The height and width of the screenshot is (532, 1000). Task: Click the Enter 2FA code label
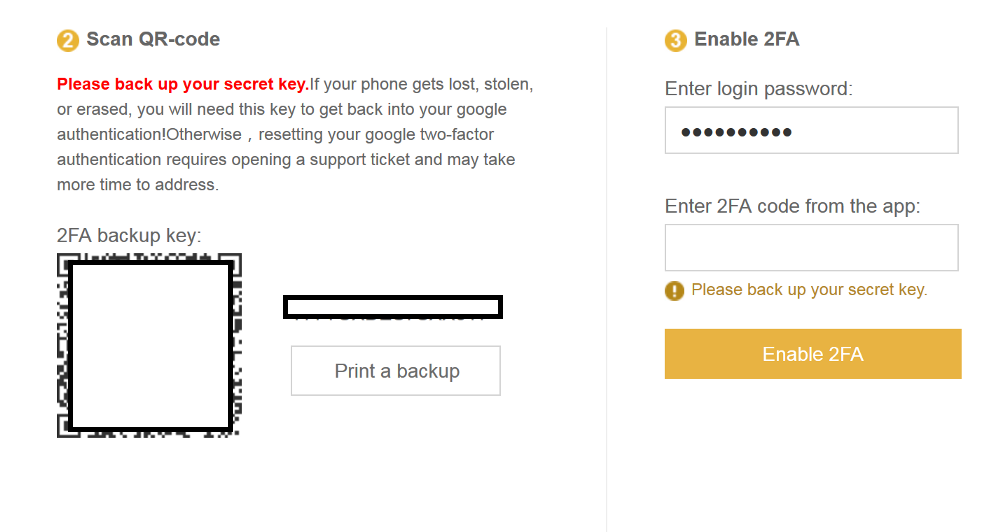coord(792,207)
